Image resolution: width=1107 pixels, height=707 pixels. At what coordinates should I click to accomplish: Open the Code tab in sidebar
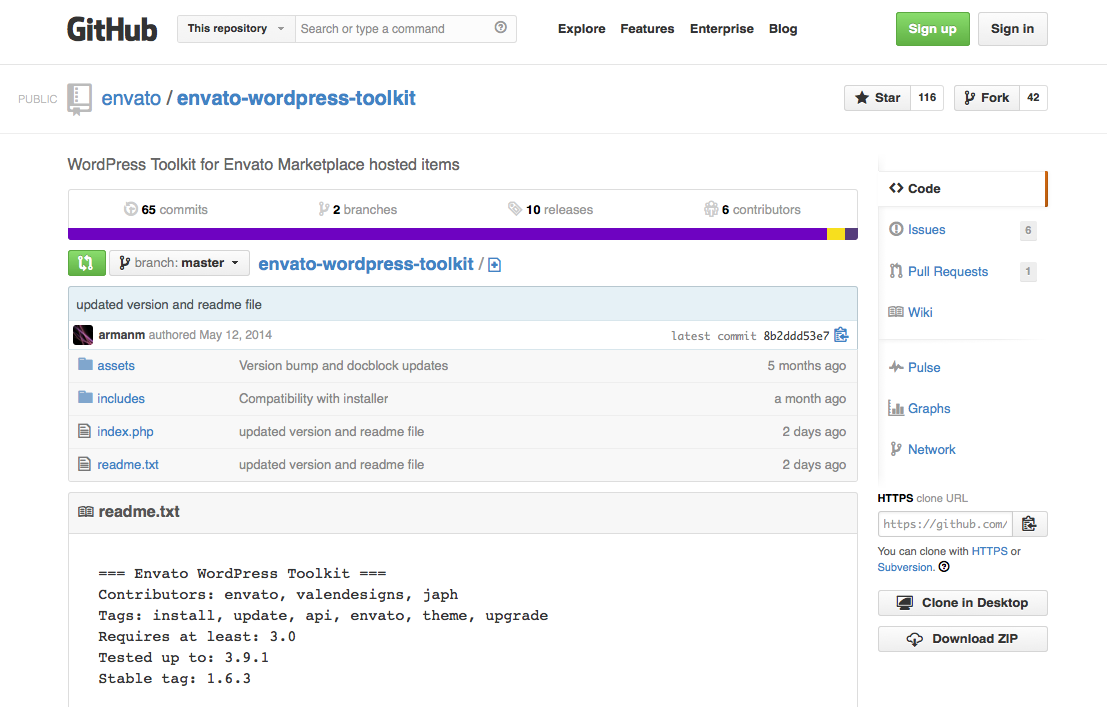tap(962, 189)
